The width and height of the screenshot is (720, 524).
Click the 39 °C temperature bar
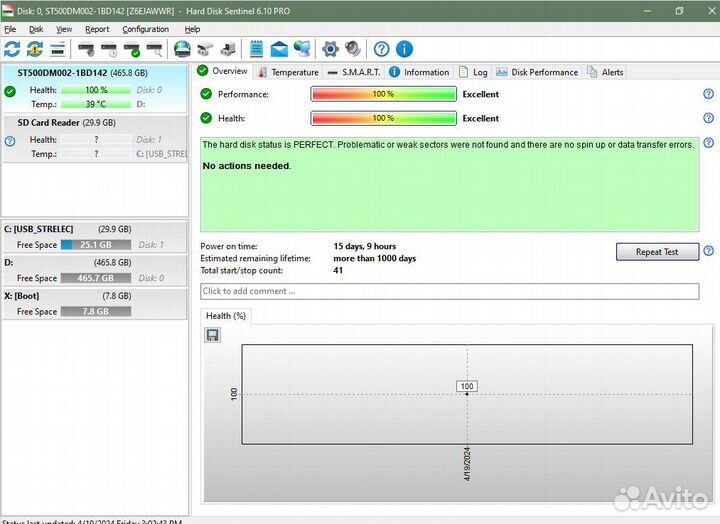click(96, 104)
